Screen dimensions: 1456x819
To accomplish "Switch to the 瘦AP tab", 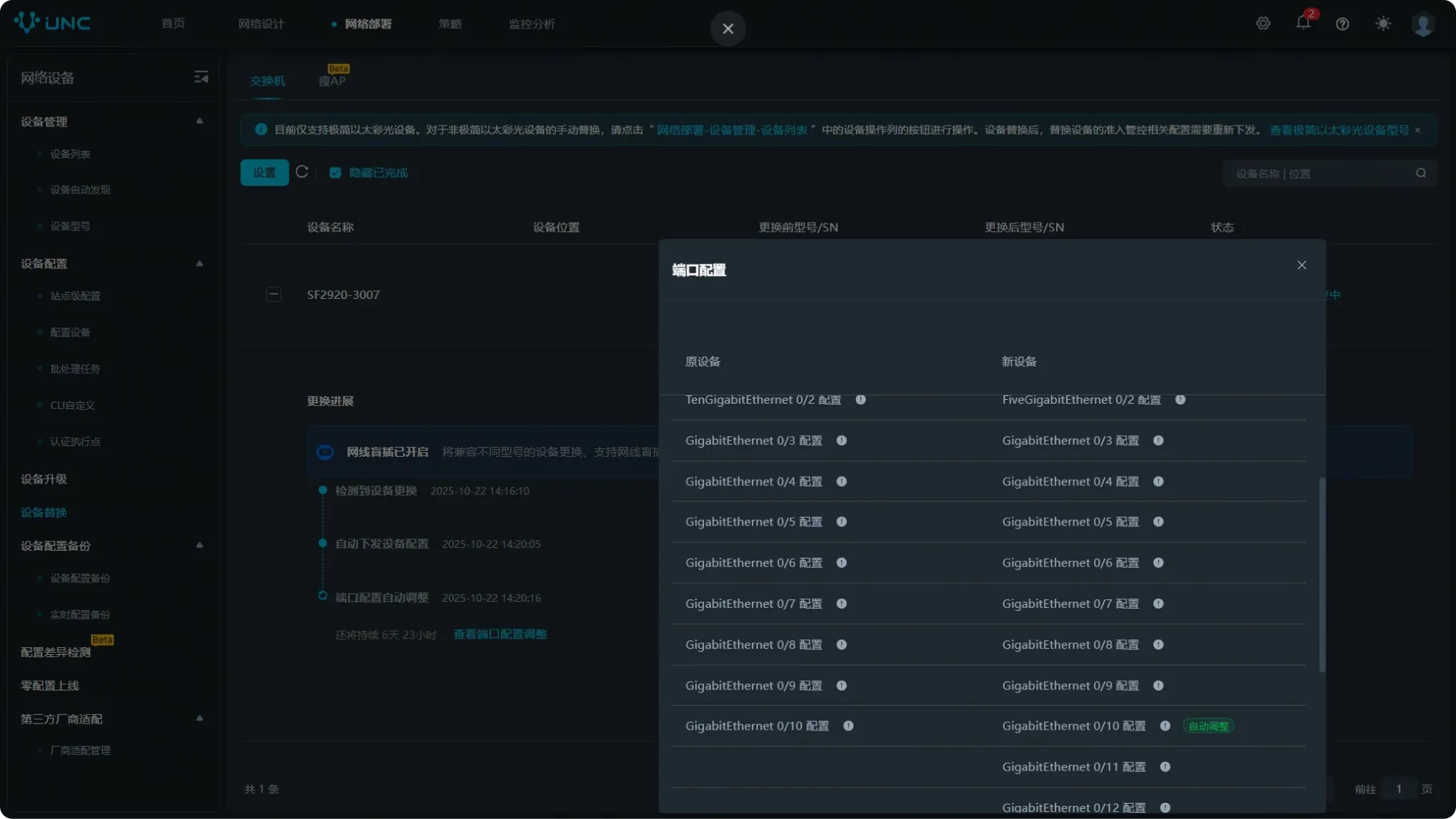I will click(332, 81).
